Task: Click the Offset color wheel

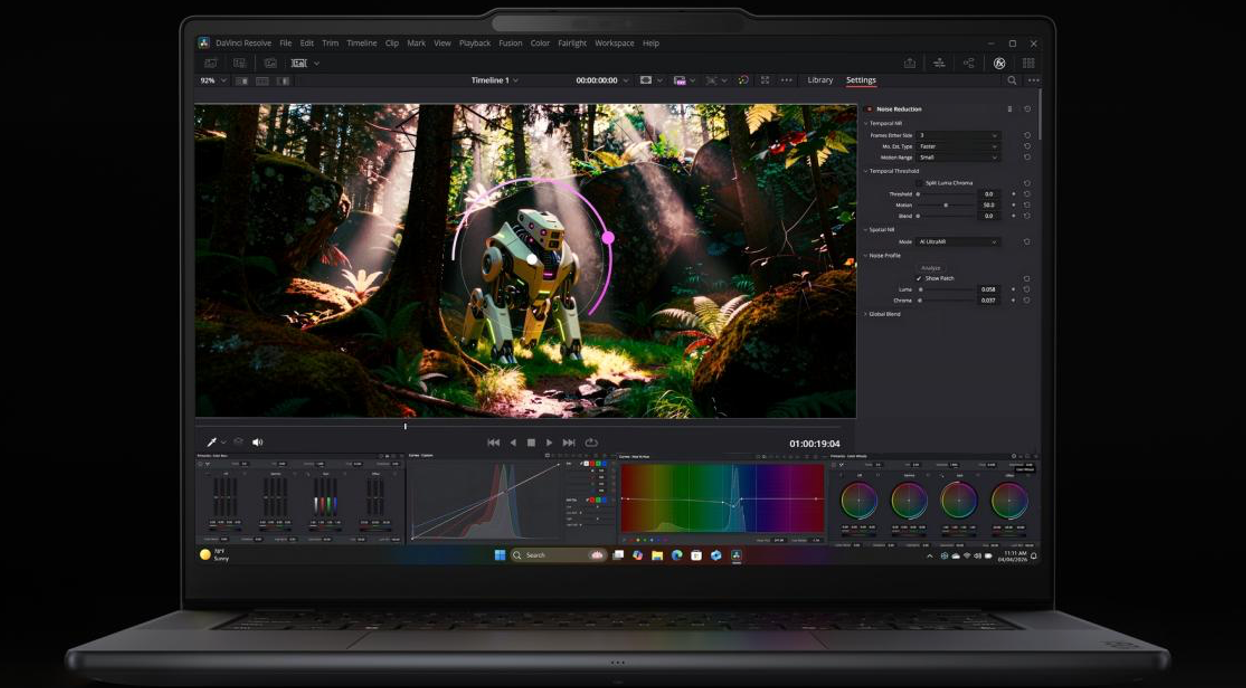Action: coord(1009,499)
